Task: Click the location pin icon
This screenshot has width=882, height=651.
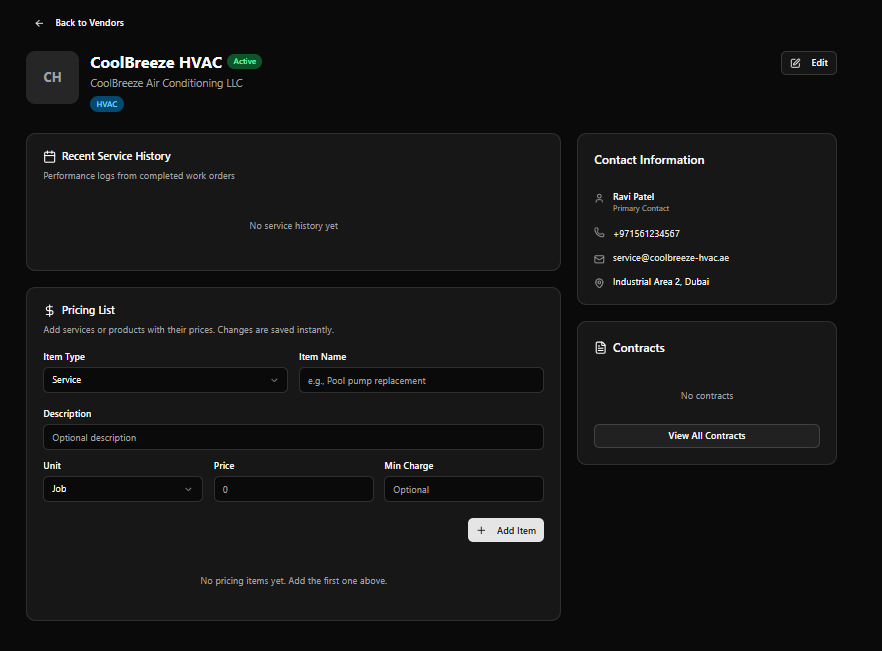Action: (x=599, y=283)
